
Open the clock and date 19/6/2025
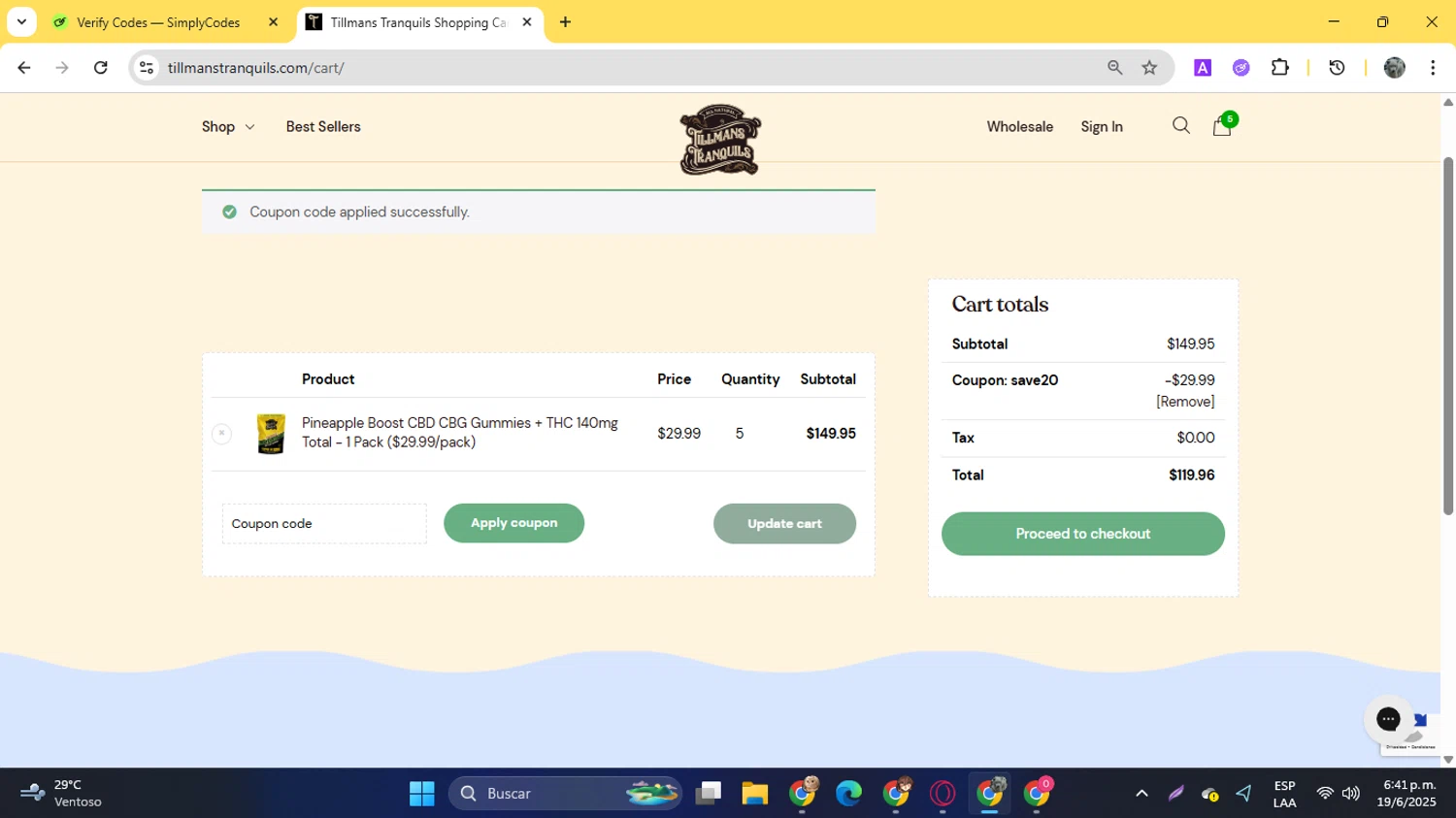coord(1406,794)
